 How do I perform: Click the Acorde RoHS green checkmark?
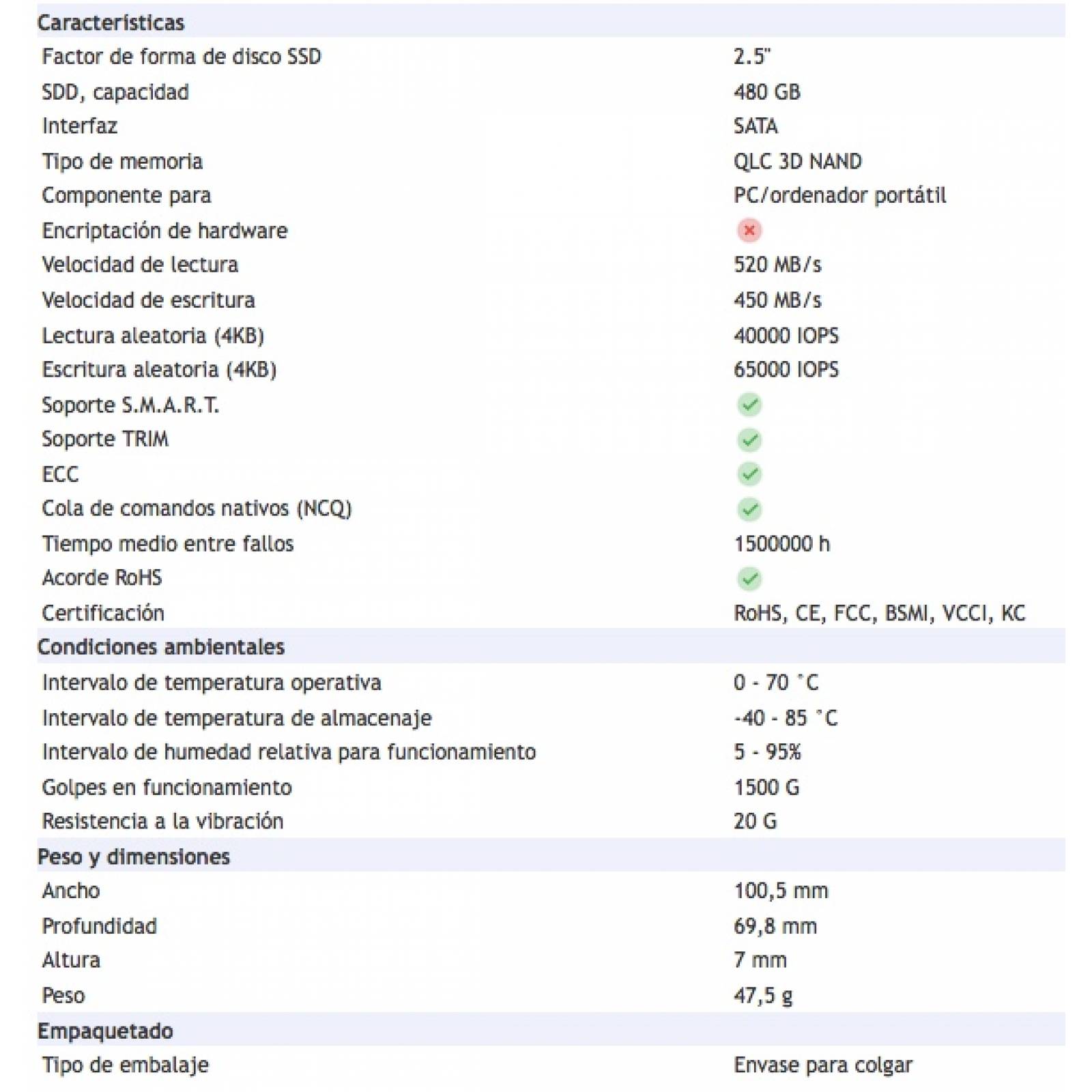click(x=749, y=579)
